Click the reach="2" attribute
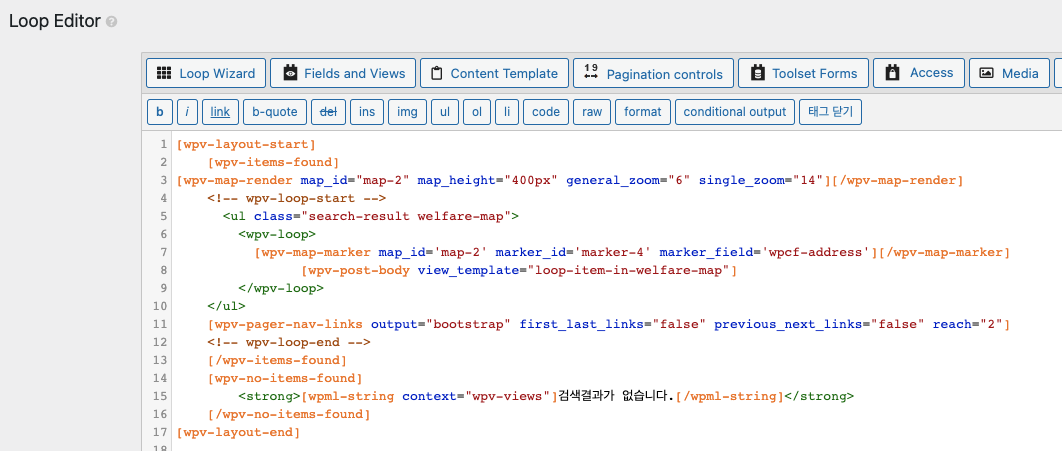The width and height of the screenshot is (1062, 451). click(x=967, y=324)
